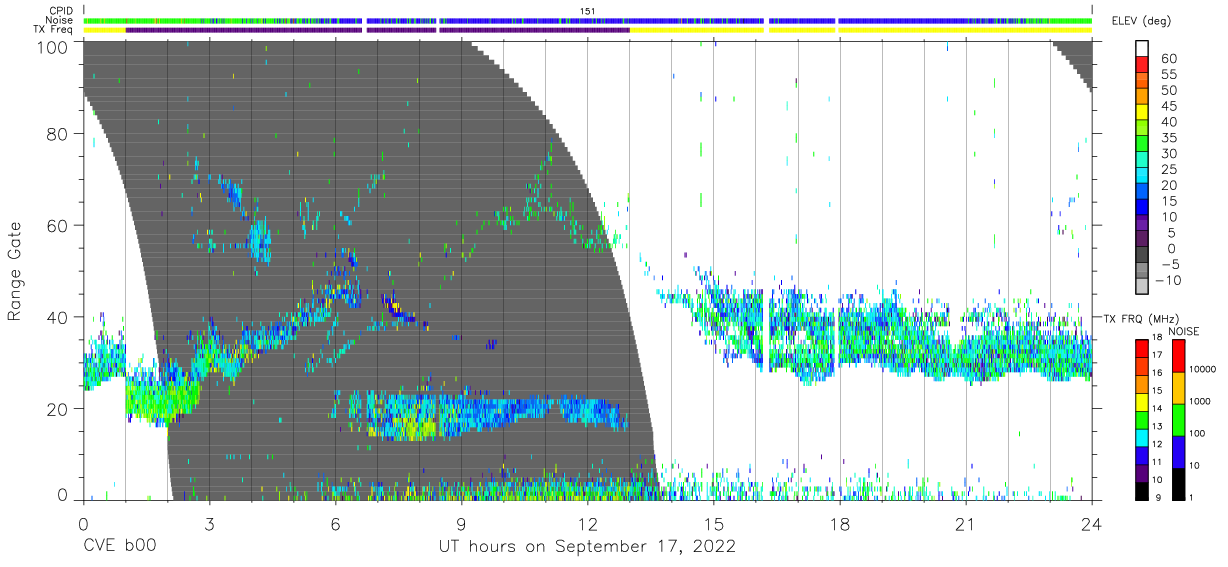
Task: Click the 'CVE b00' radar beam label
Action: (119, 547)
